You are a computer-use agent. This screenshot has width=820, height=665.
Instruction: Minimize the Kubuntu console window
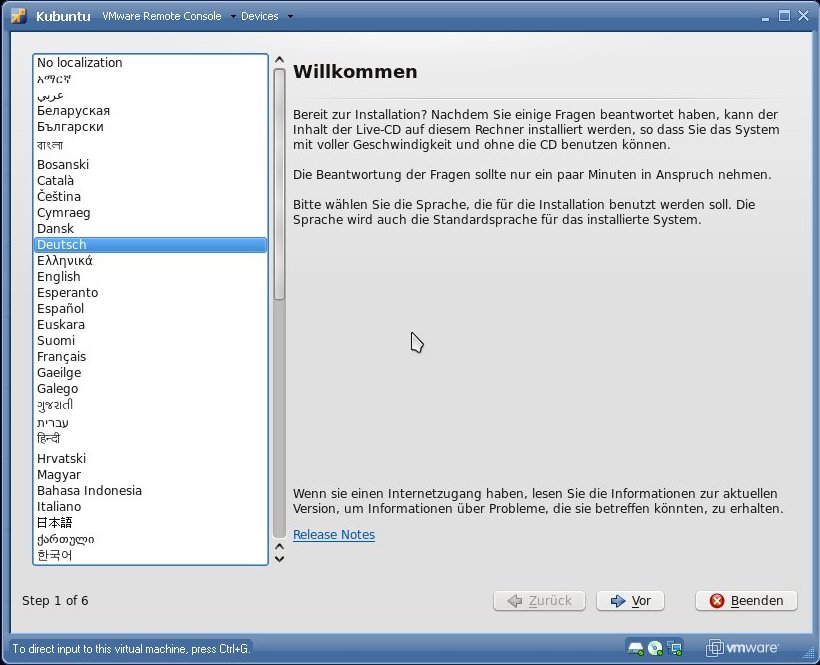pos(766,17)
